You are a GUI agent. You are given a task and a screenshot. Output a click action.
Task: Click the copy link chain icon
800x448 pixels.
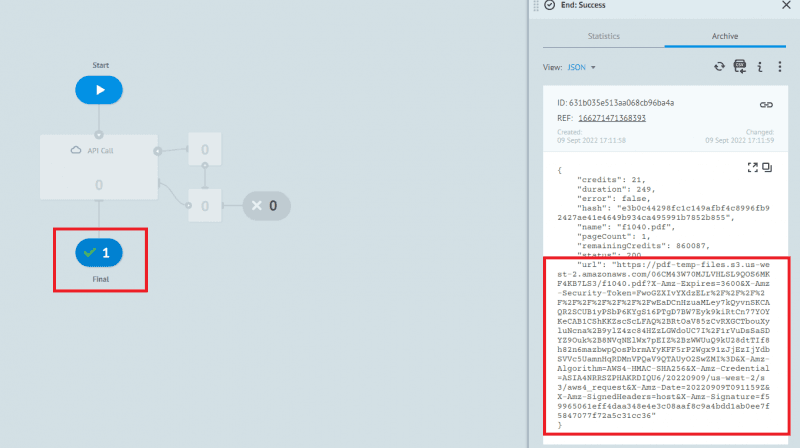(766, 104)
